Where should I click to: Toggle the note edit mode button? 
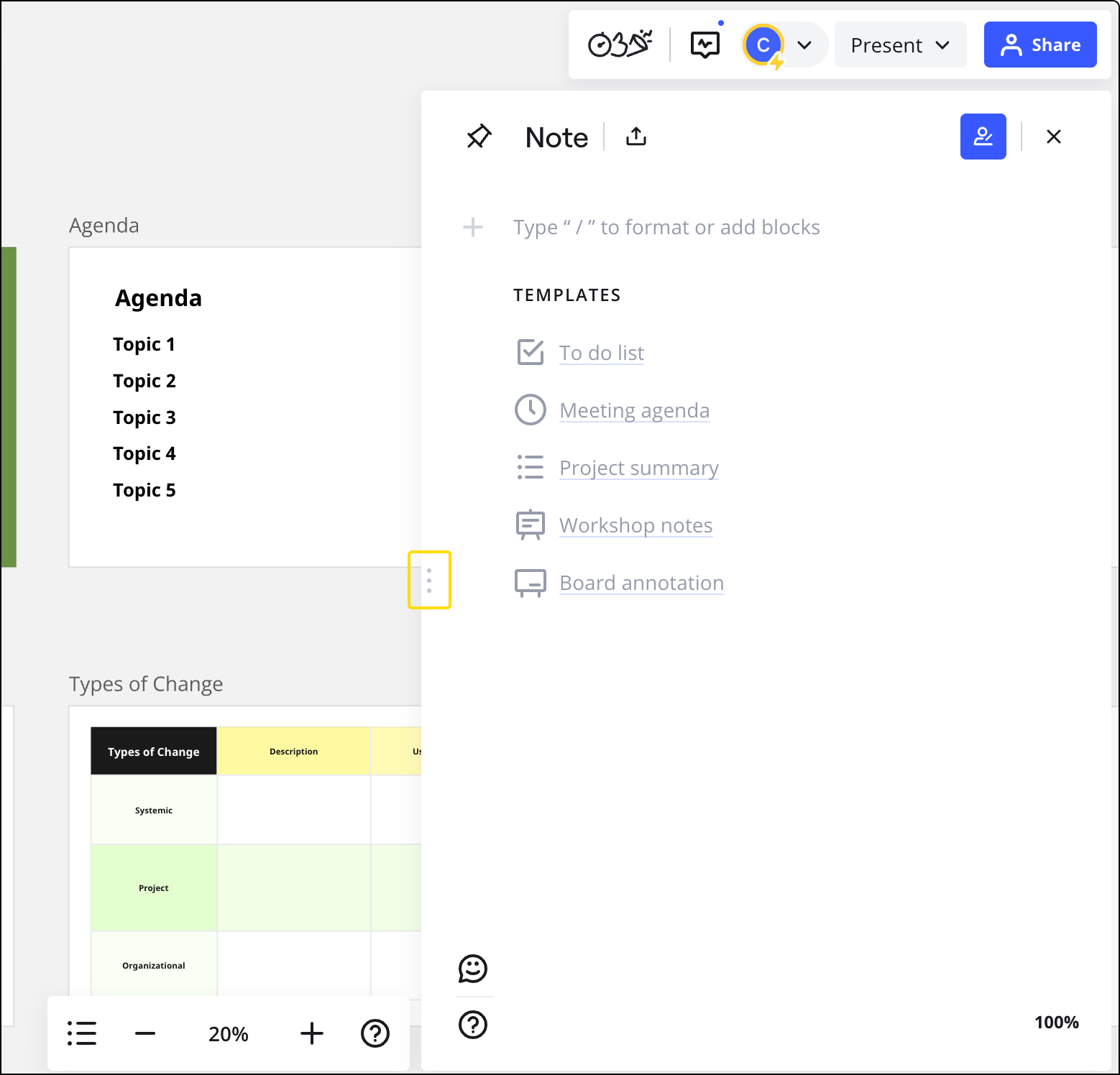tap(983, 137)
